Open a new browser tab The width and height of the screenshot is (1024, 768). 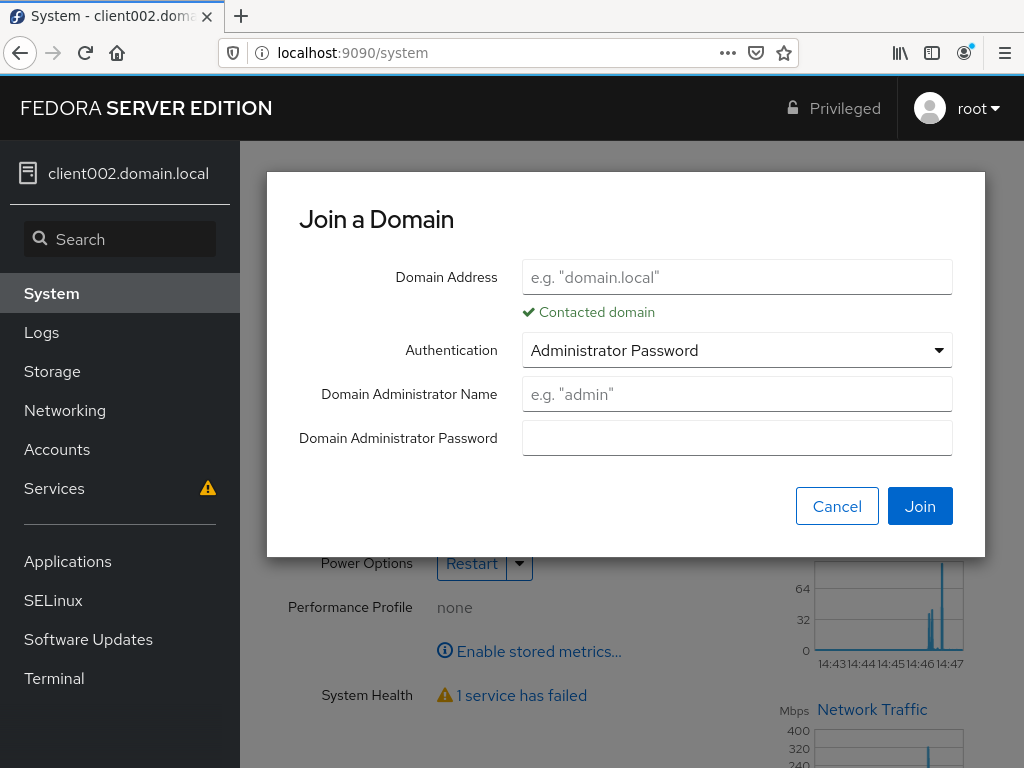[x=241, y=16]
